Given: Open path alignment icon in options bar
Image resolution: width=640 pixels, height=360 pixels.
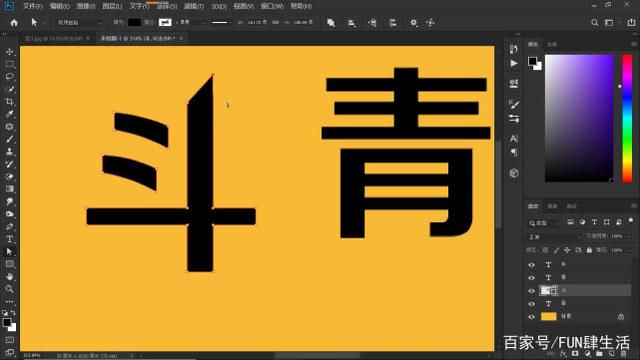Looking at the screenshot, I should [x=351, y=23].
